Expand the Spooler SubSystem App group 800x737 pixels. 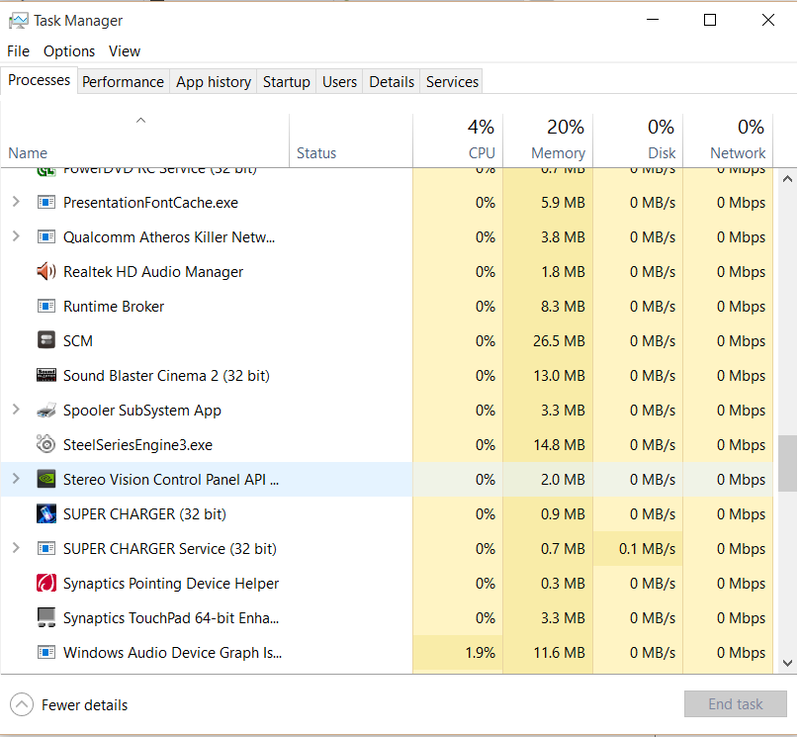[x=16, y=410]
